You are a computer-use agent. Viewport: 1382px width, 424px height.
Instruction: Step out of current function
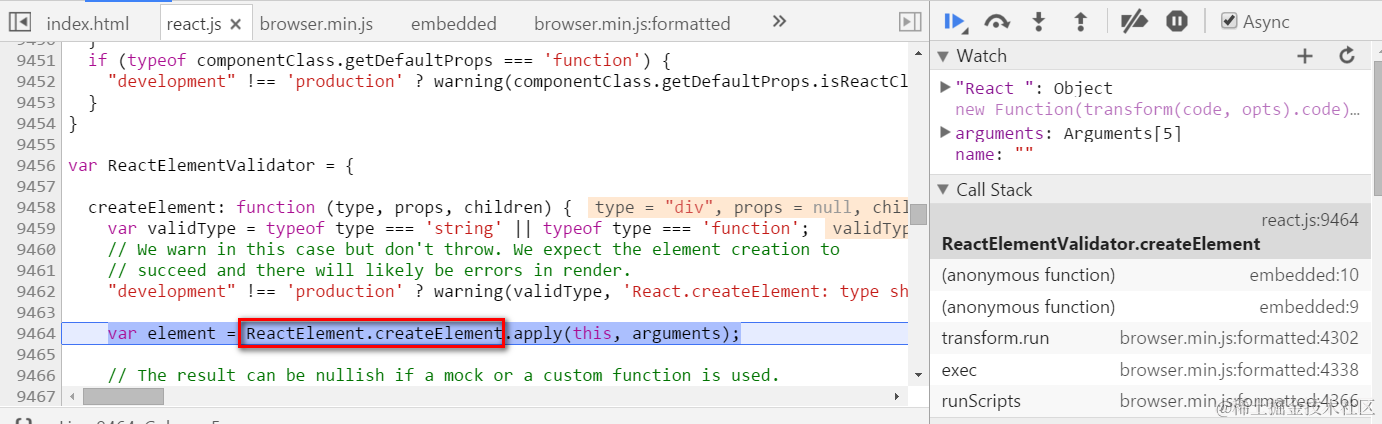(1080, 21)
